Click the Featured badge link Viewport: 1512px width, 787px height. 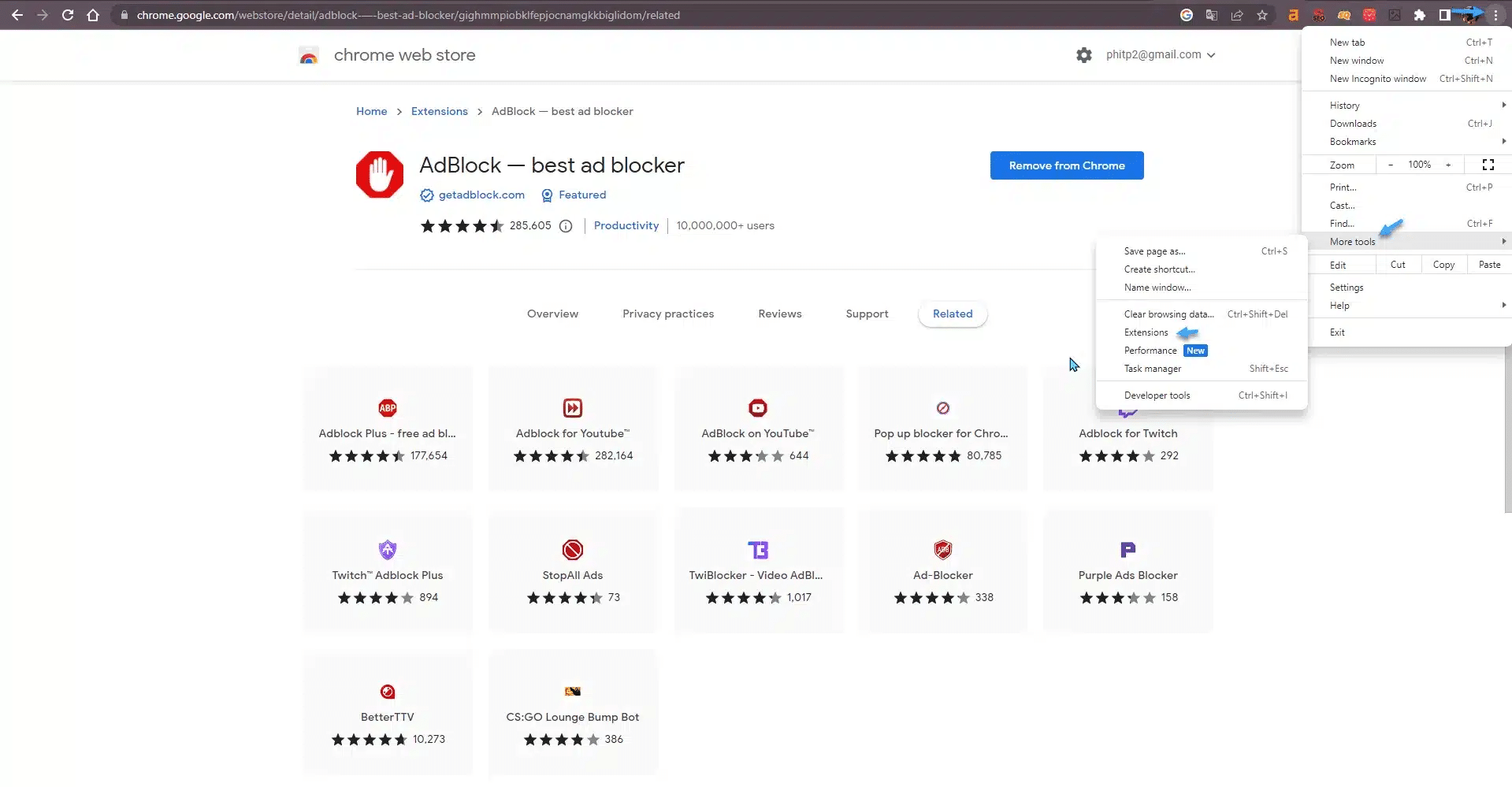(x=582, y=195)
